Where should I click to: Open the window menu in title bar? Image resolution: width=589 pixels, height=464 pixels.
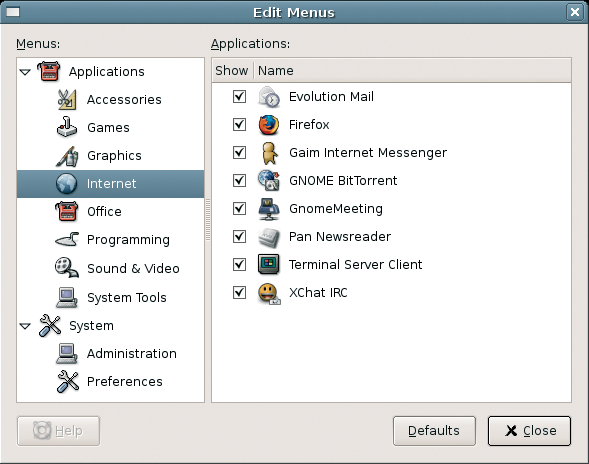13,12
